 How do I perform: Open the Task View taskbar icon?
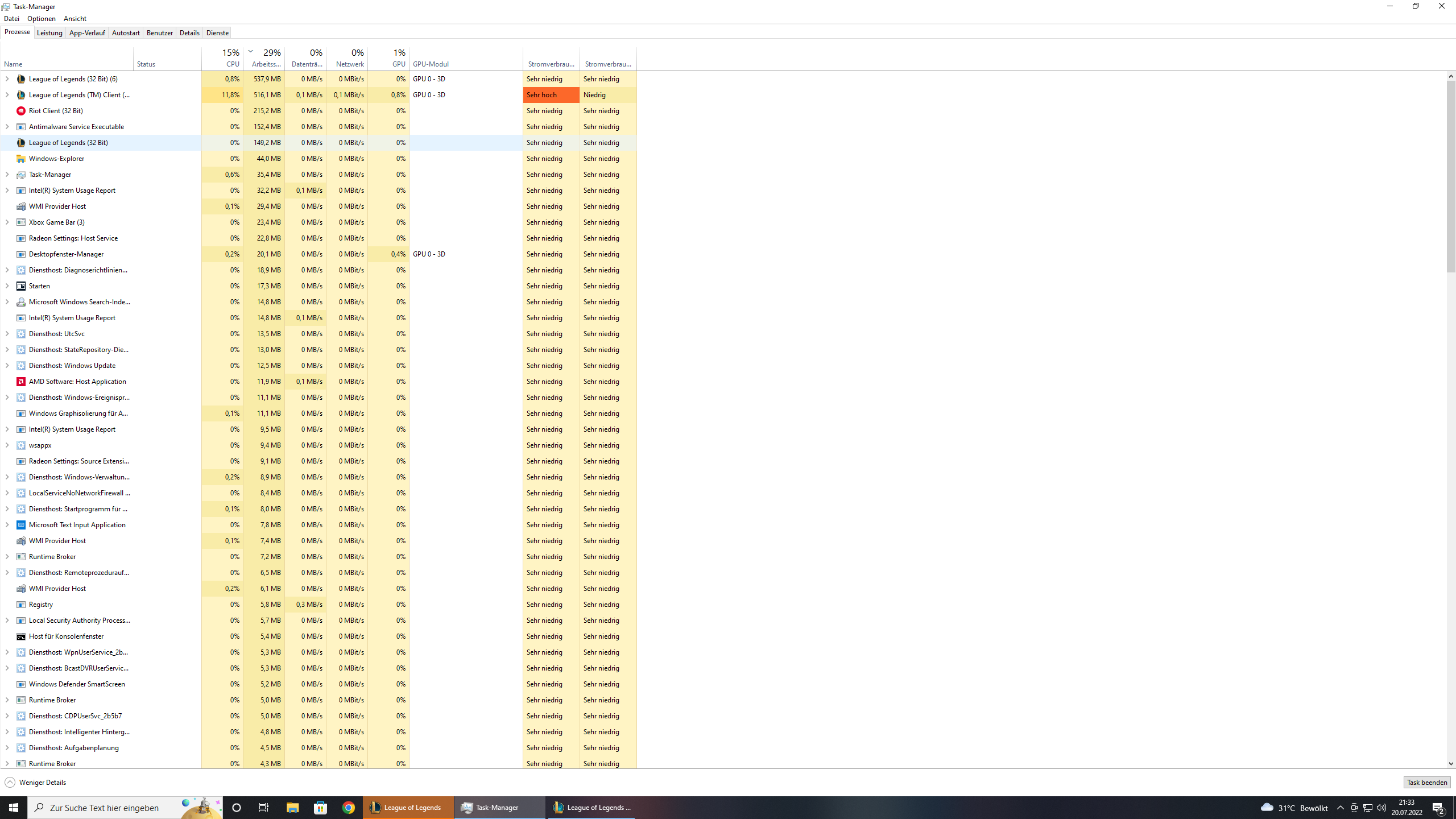(x=264, y=807)
